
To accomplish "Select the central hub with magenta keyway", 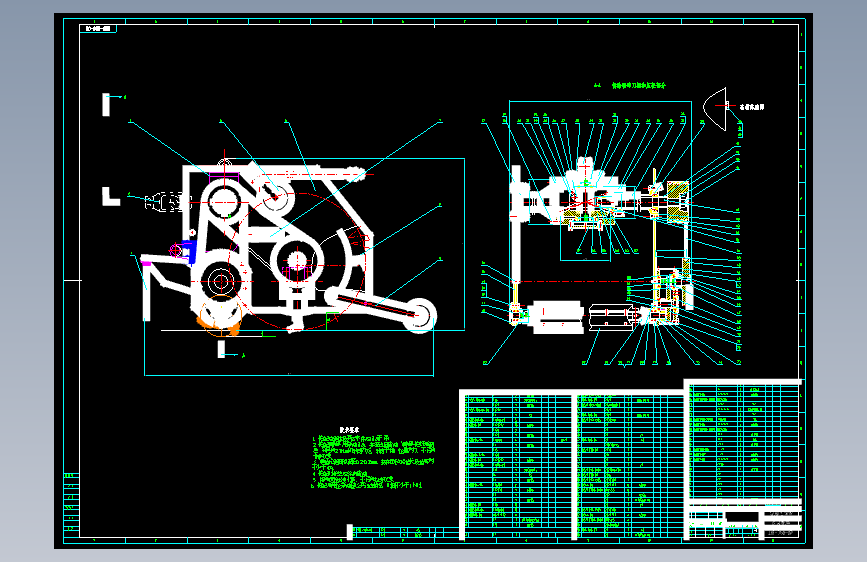I will point(297,263).
